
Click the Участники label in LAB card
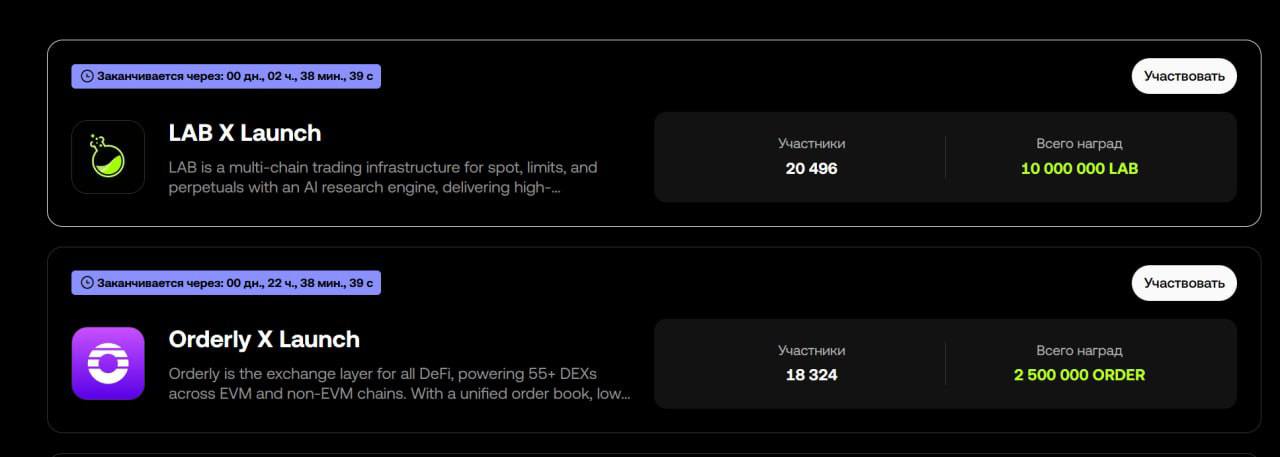811,144
